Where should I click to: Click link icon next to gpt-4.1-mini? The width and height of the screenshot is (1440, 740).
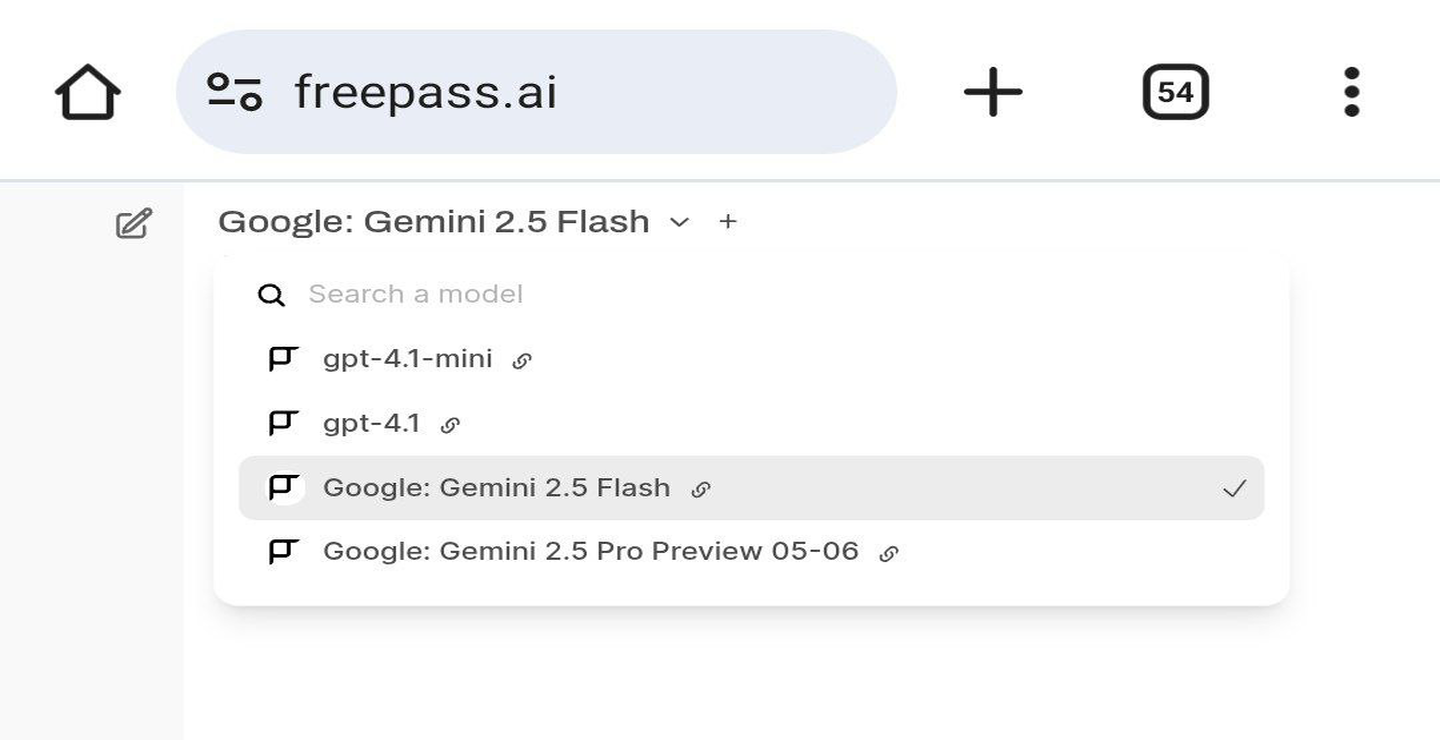pyautogui.click(x=521, y=361)
